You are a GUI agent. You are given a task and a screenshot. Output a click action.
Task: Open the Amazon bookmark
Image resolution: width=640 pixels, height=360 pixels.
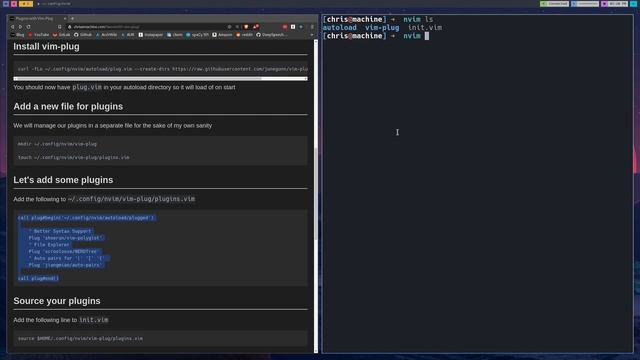coord(222,35)
